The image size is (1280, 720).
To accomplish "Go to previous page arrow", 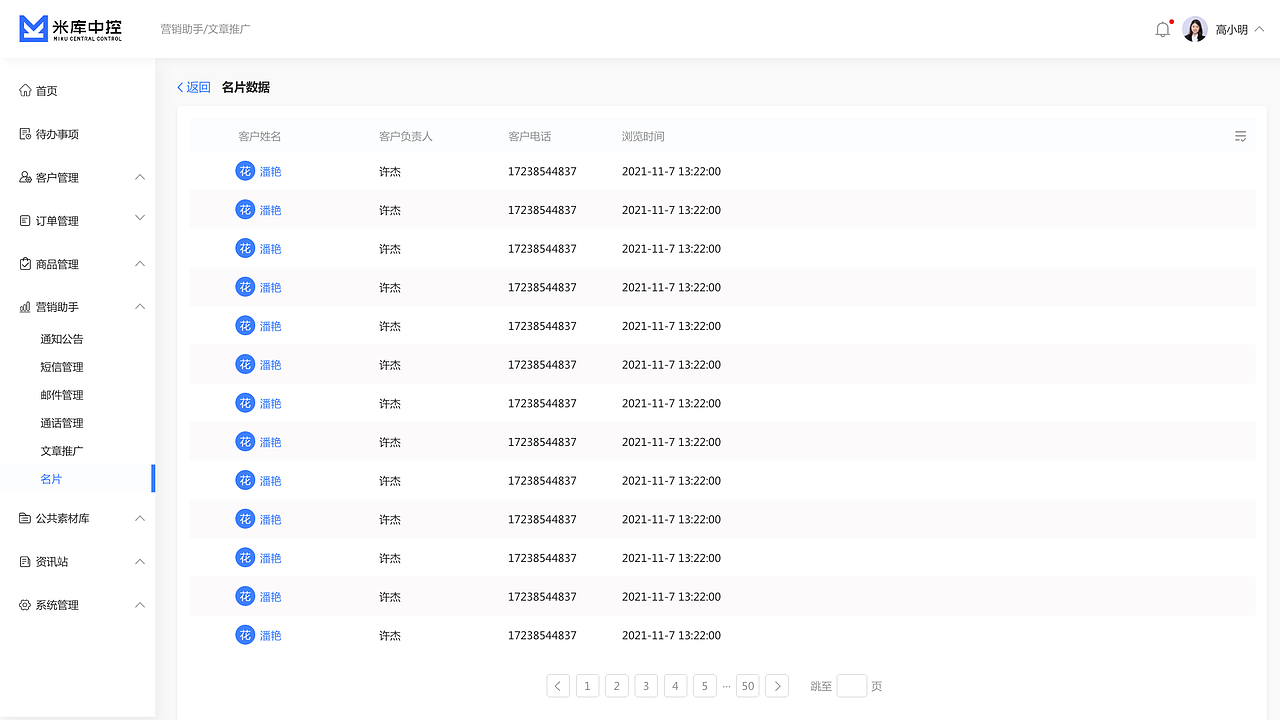I will pyautogui.click(x=558, y=686).
